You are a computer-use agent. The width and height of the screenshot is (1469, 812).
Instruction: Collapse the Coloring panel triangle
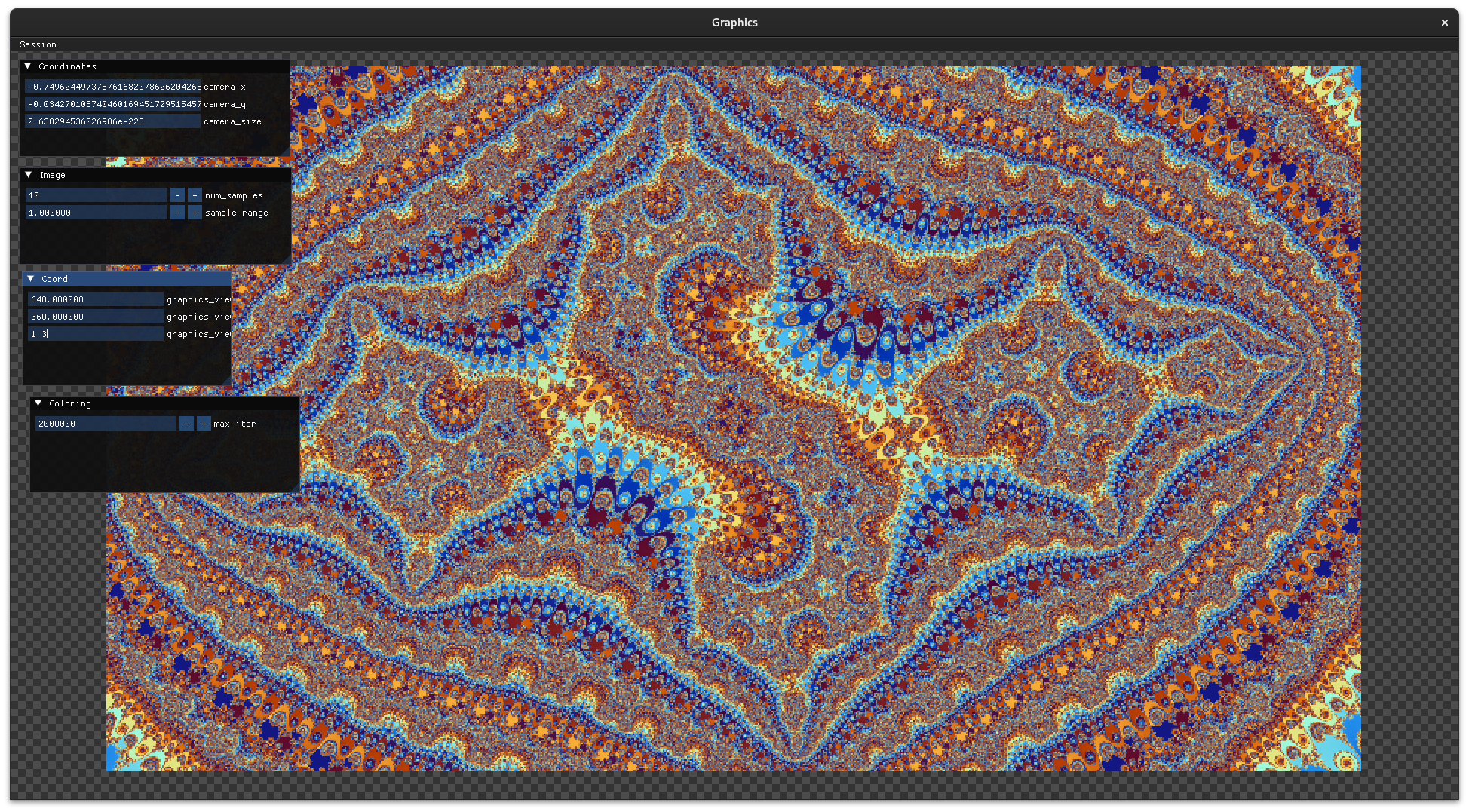[38, 403]
